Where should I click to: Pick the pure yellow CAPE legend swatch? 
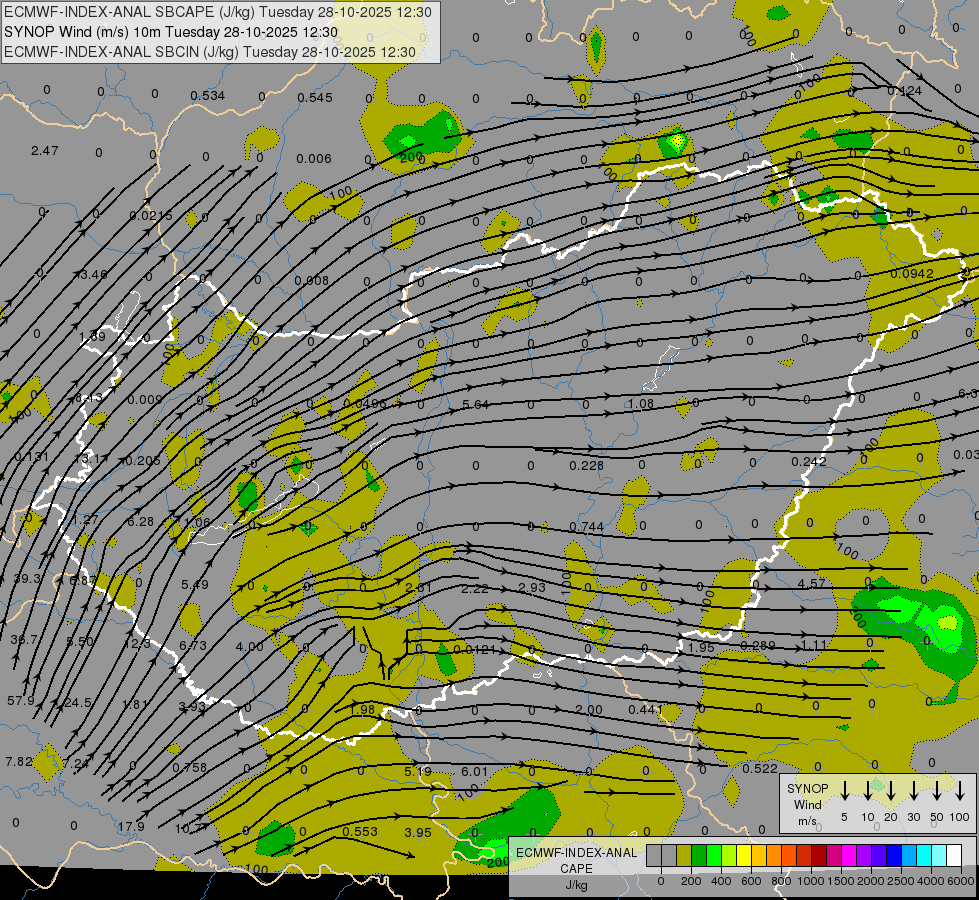coord(744,855)
